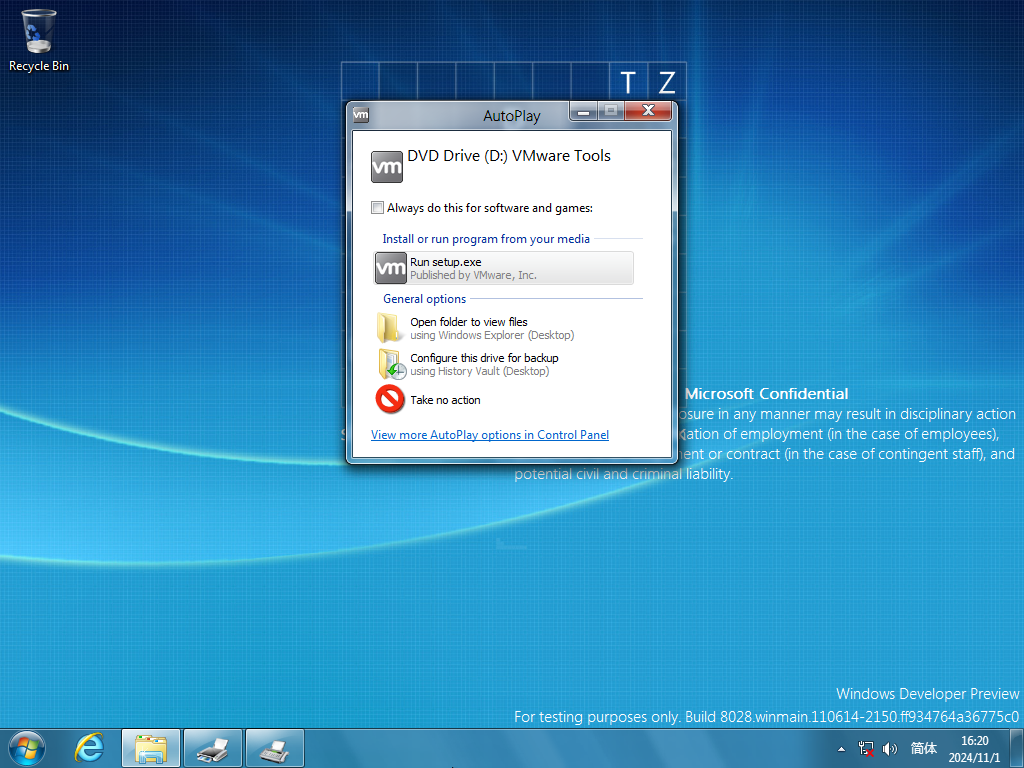Switch the 简体 input method indicator
This screenshot has height=768, width=1024.
[x=923, y=748]
